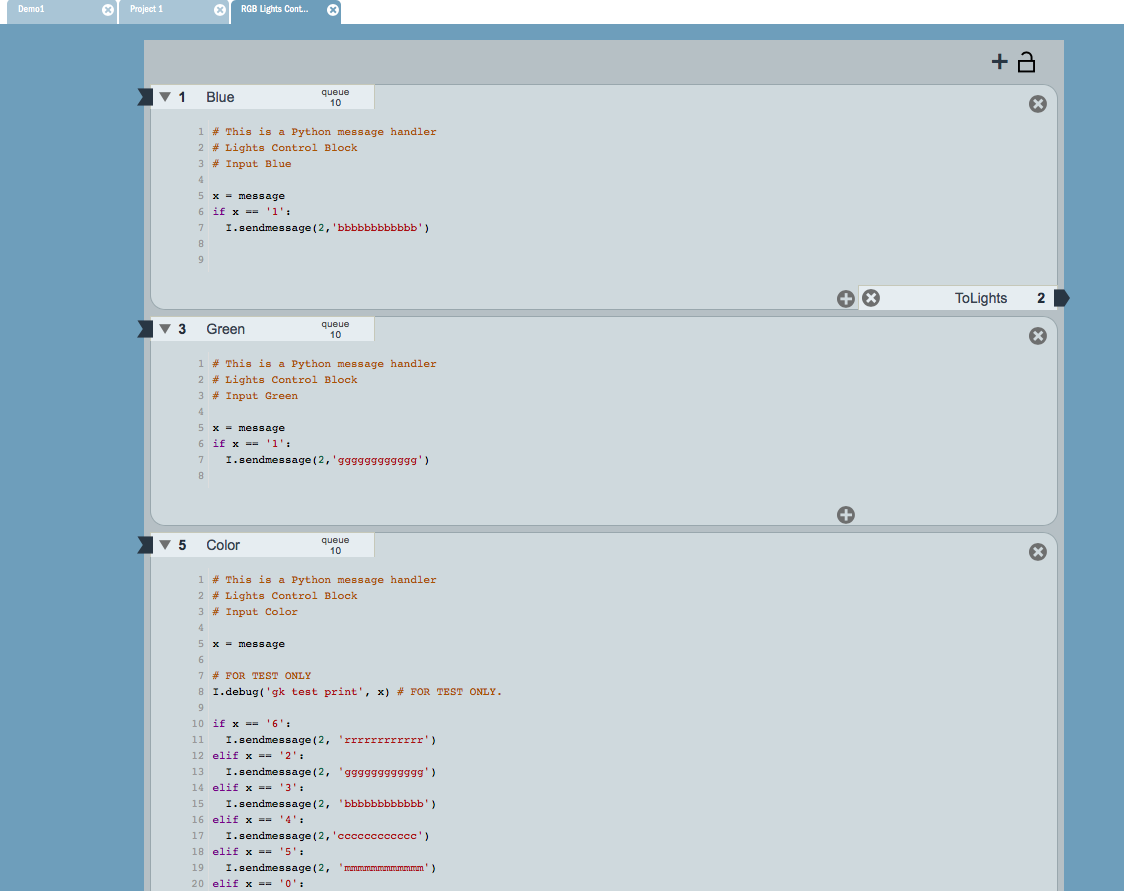The width and height of the screenshot is (1124, 891).
Task: Close the Demo1 tab
Action: click(108, 10)
